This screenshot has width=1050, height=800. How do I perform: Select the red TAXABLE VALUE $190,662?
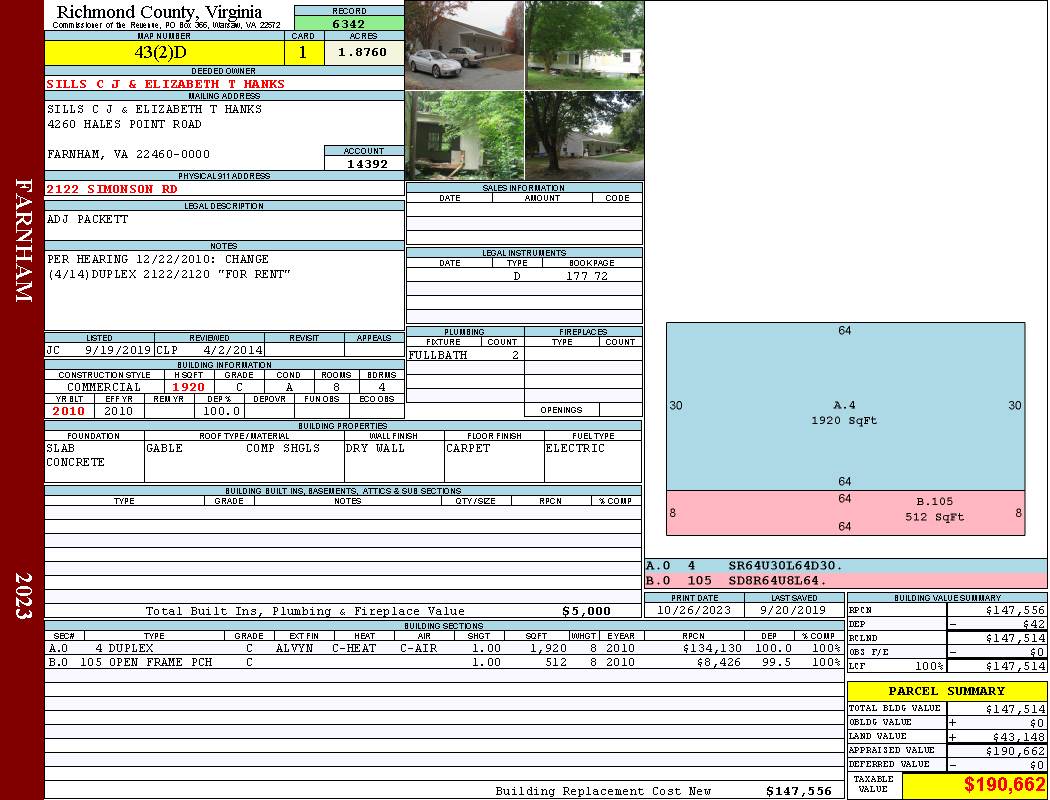1004,785
